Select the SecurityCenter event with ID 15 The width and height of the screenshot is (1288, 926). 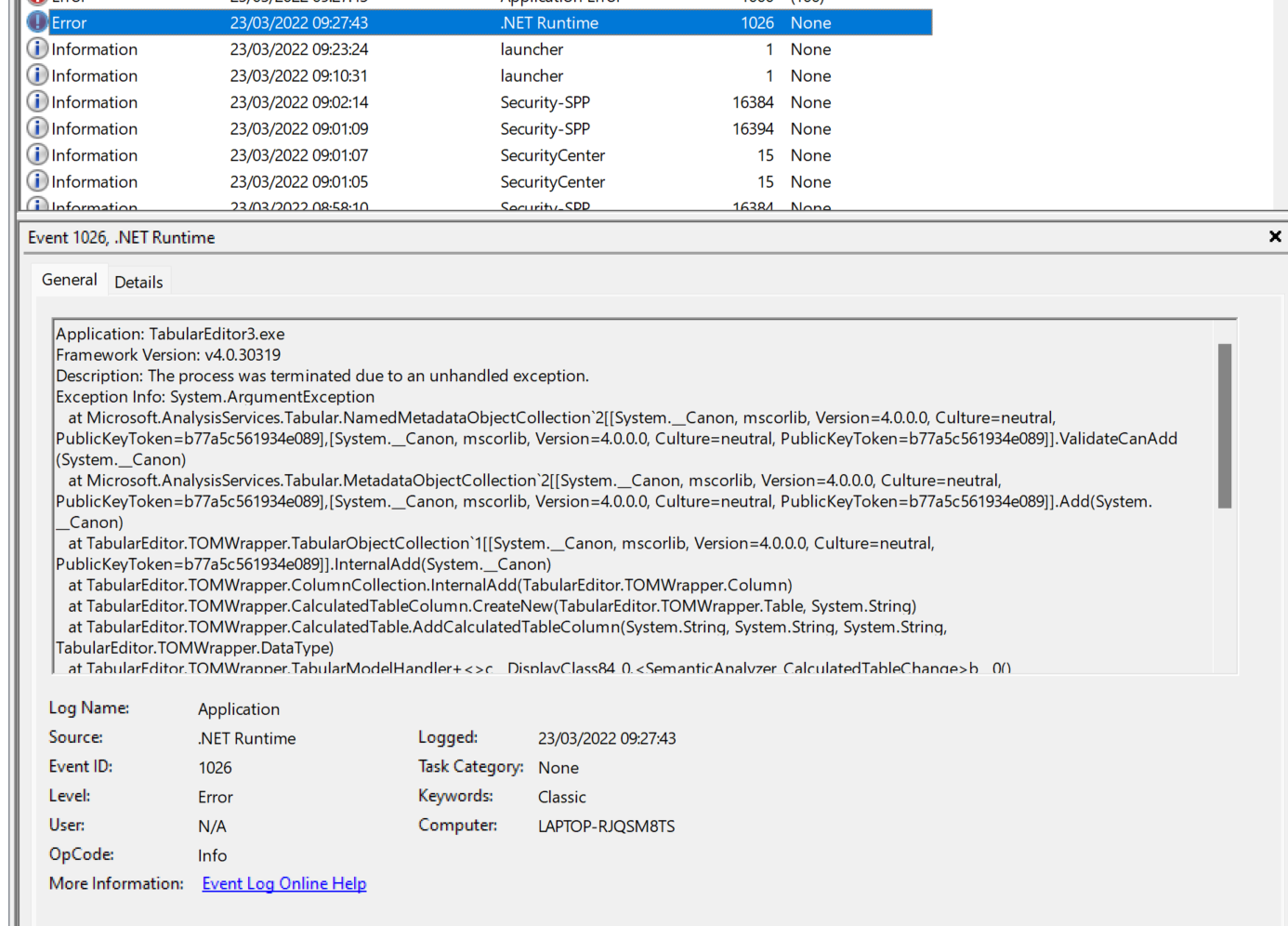coord(372,154)
